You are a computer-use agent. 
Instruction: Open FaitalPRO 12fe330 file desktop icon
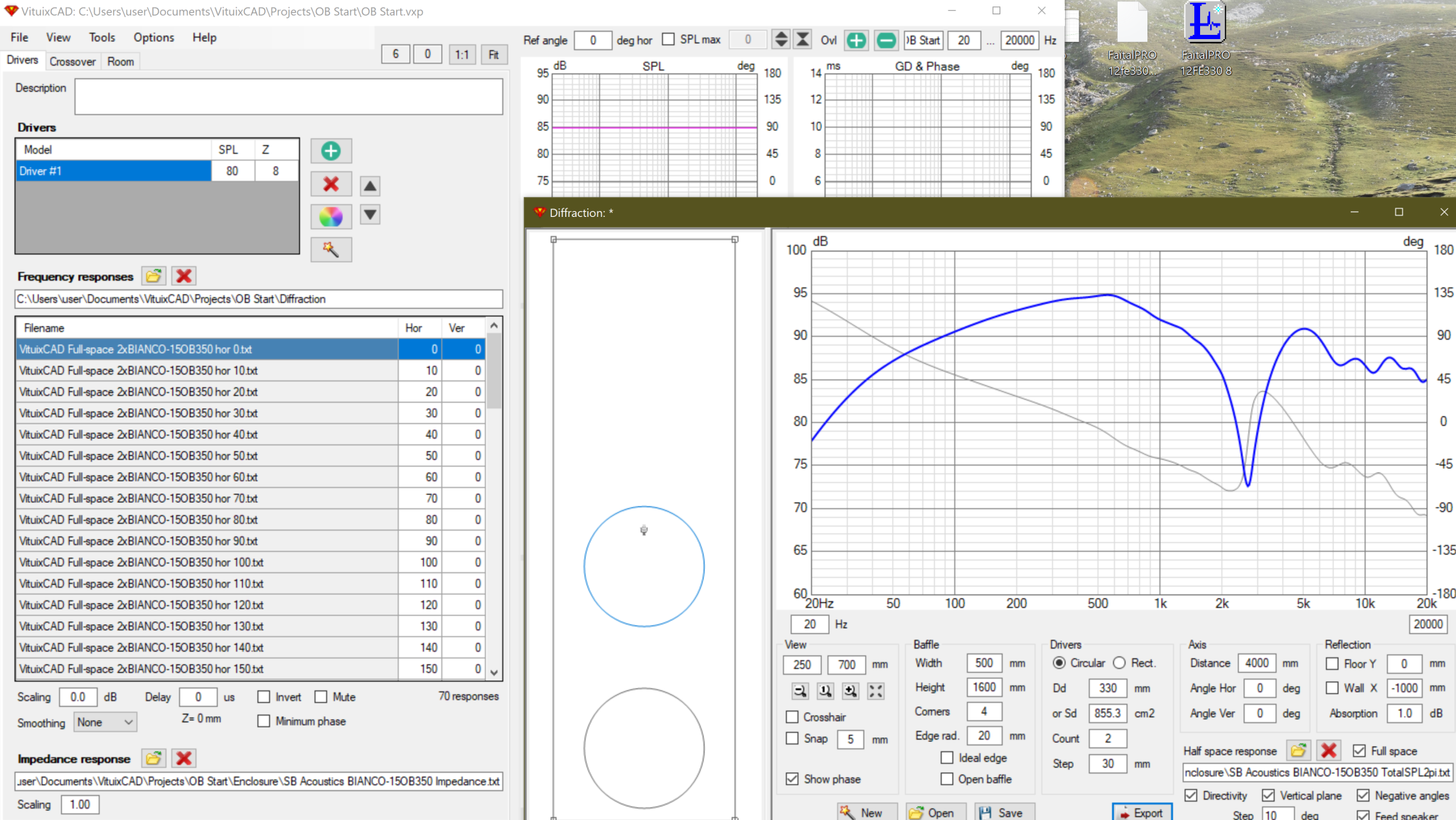click(1132, 39)
